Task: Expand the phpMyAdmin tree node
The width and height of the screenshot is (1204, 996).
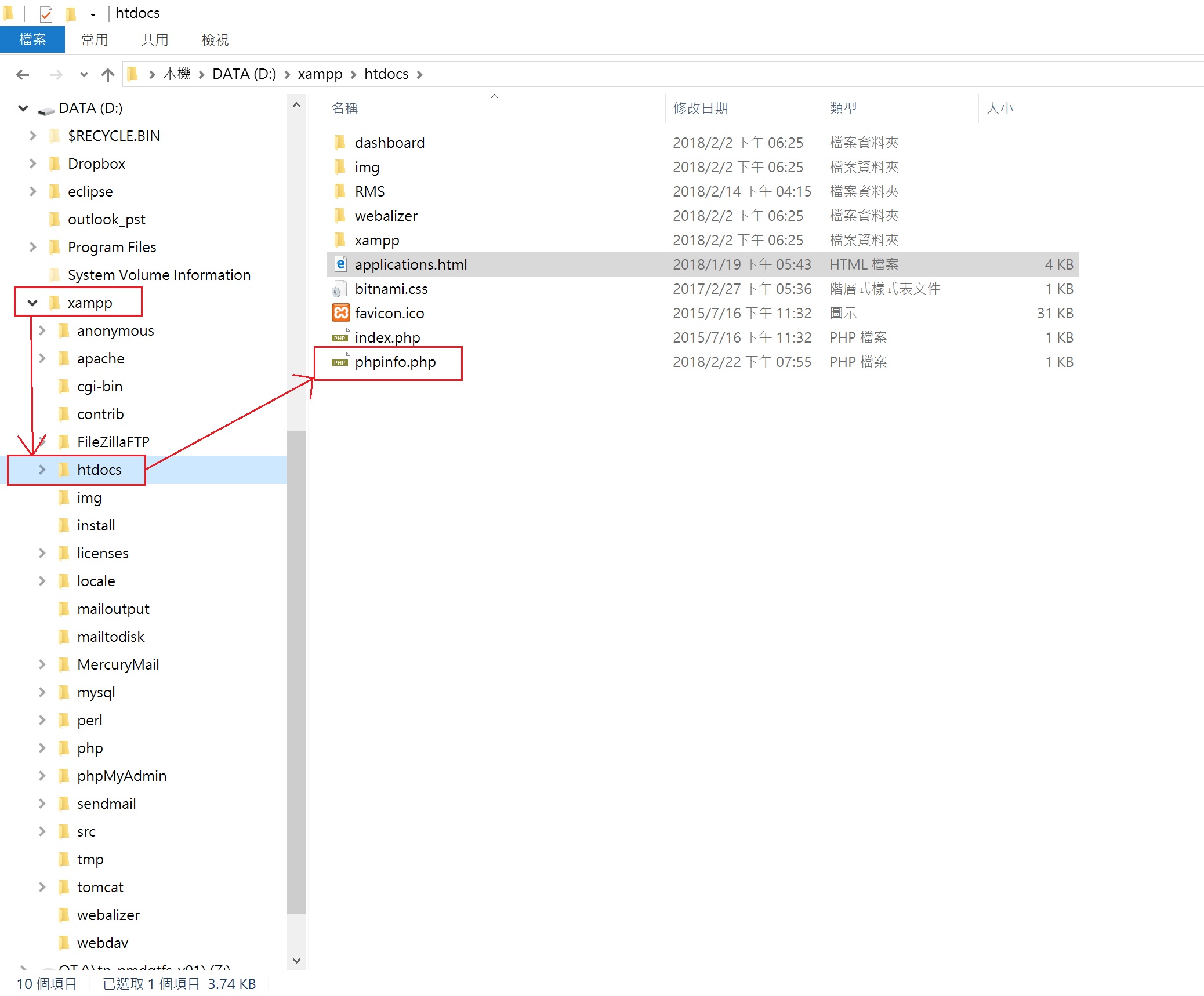Action: coord(42,776)
